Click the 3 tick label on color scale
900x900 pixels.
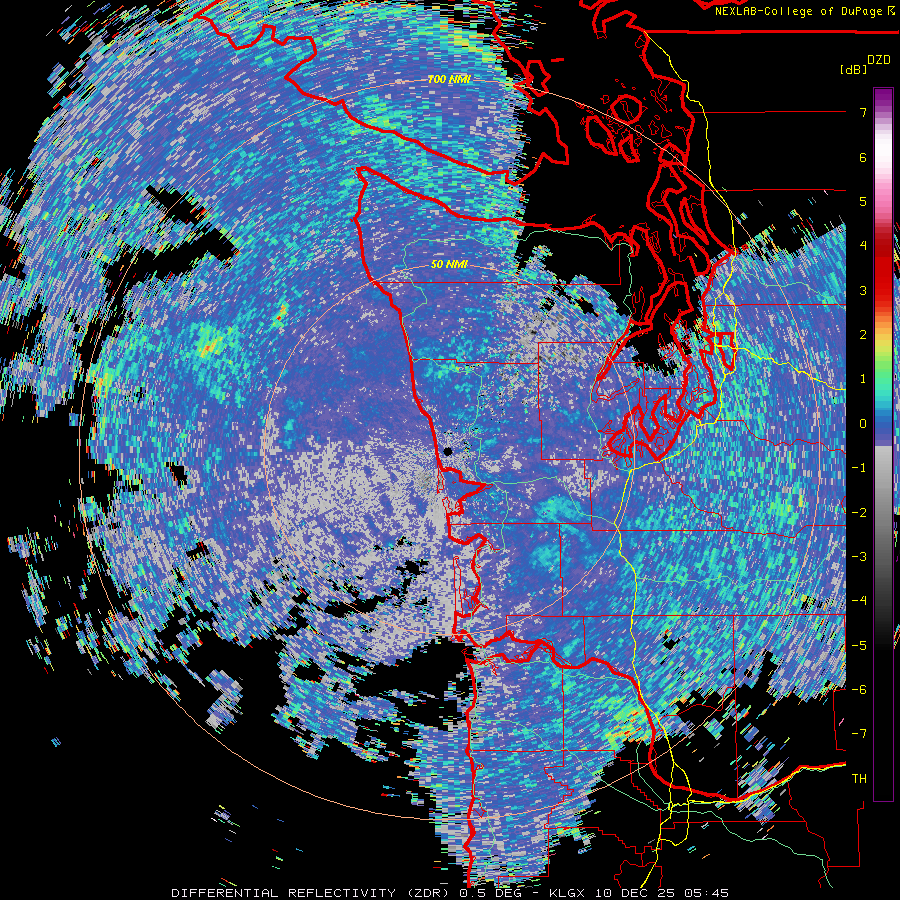tap(863, 290)
